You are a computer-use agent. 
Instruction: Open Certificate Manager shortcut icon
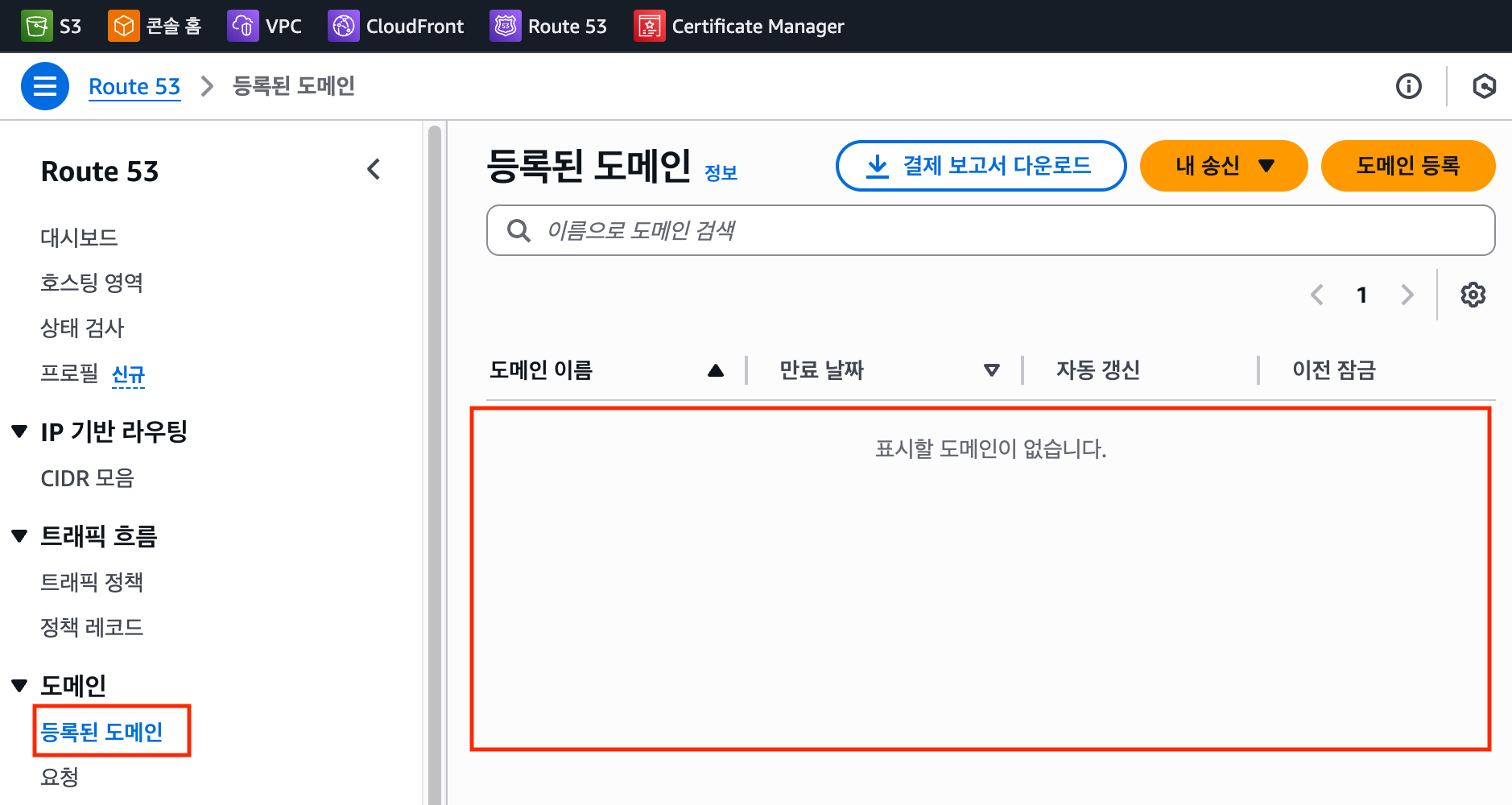coord(649,27)
